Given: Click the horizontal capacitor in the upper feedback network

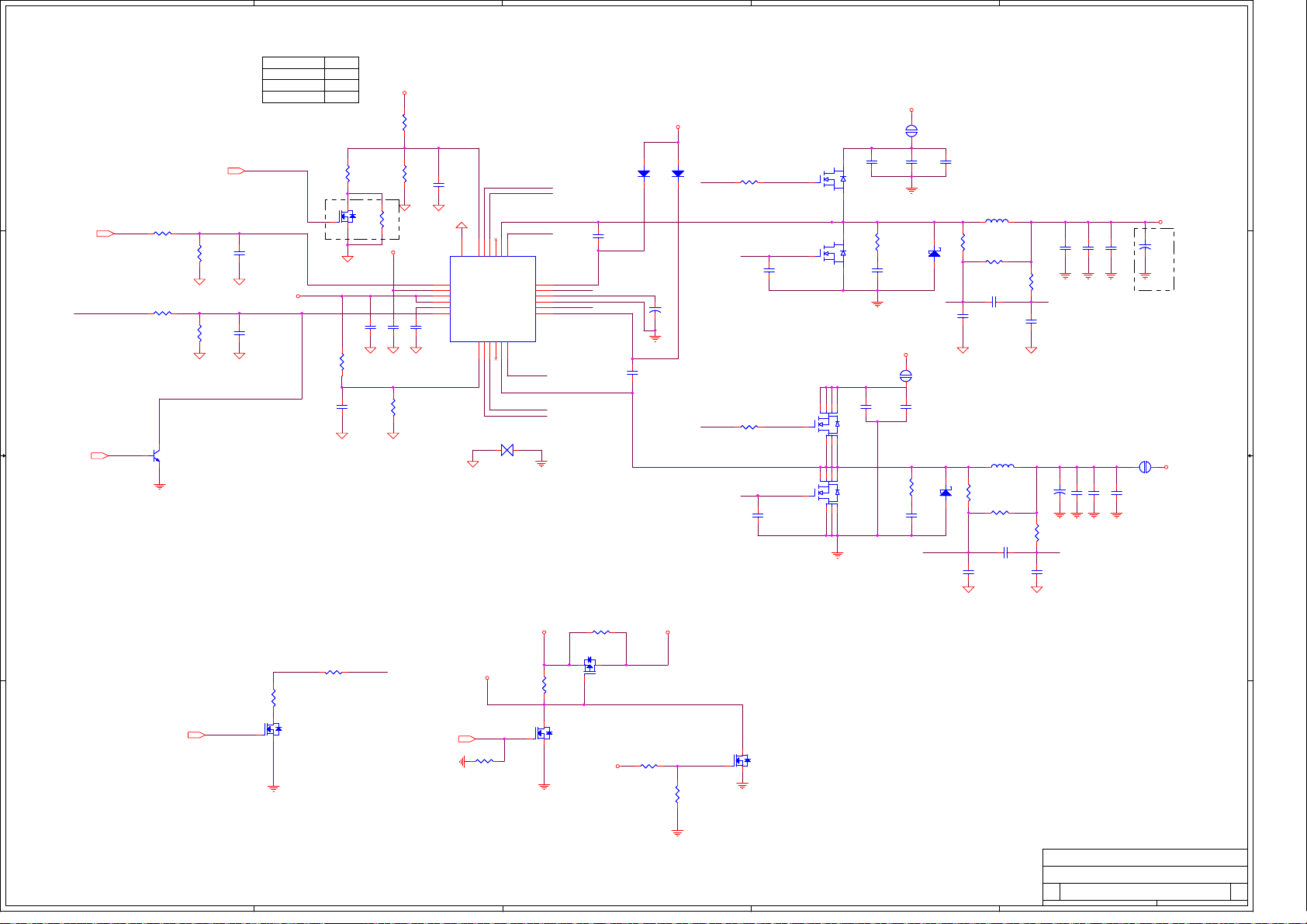Looking at the screenshot, I should click(994, 302).
